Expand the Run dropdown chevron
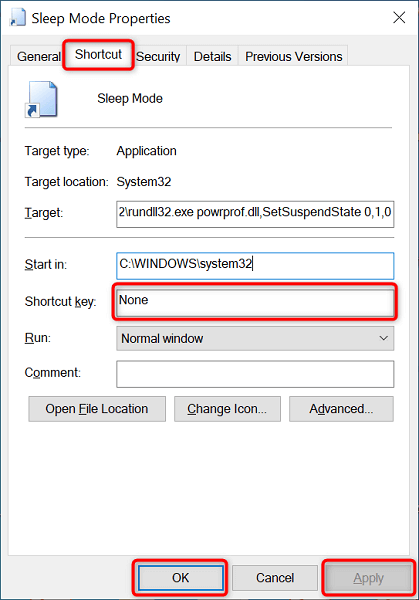 (x=383, y=338)
